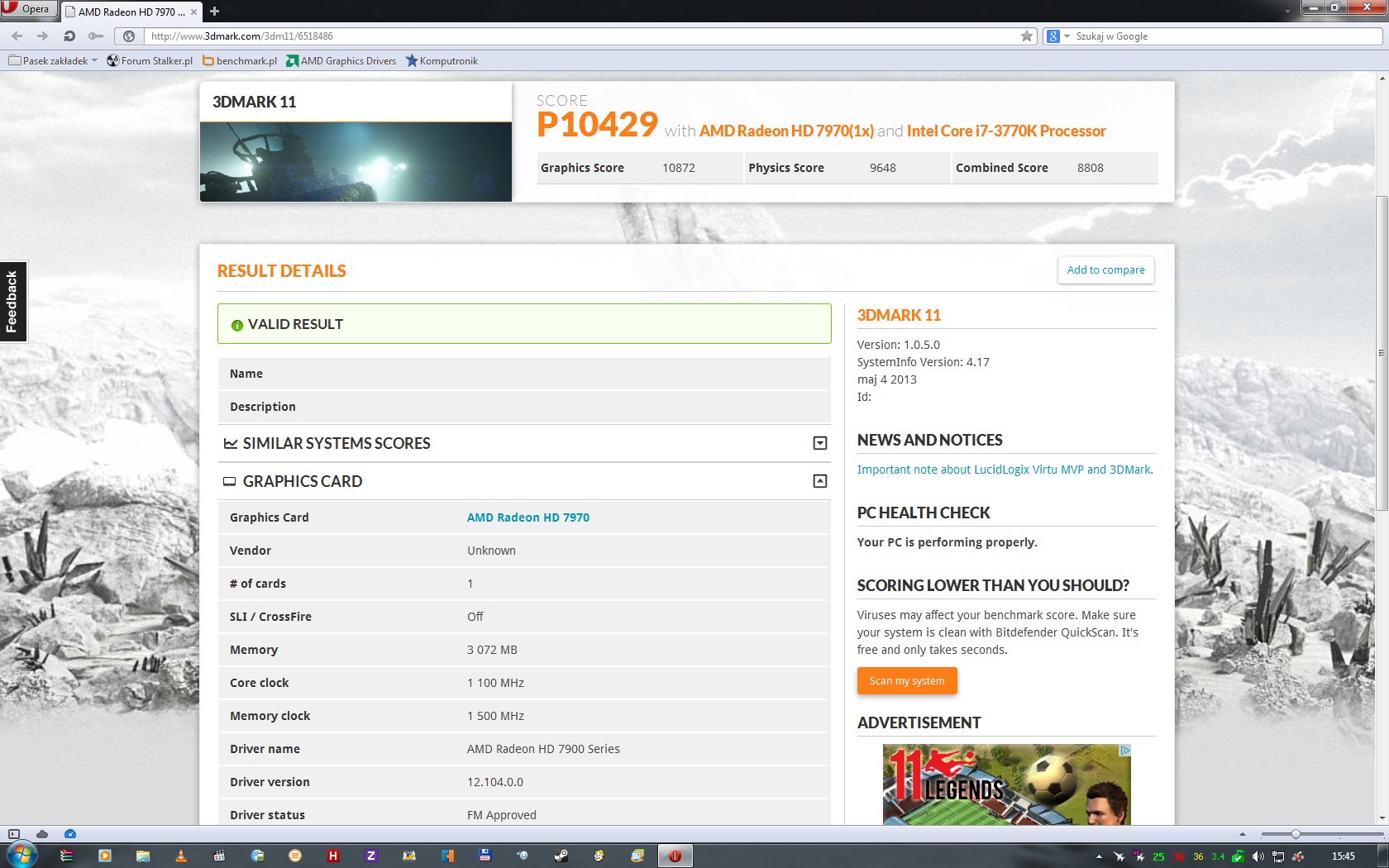Click the AMD Radeon HD 7970(1x) score link
Image resolution: width=1389 pixels, height=868 pixels.
click(786, 131)
